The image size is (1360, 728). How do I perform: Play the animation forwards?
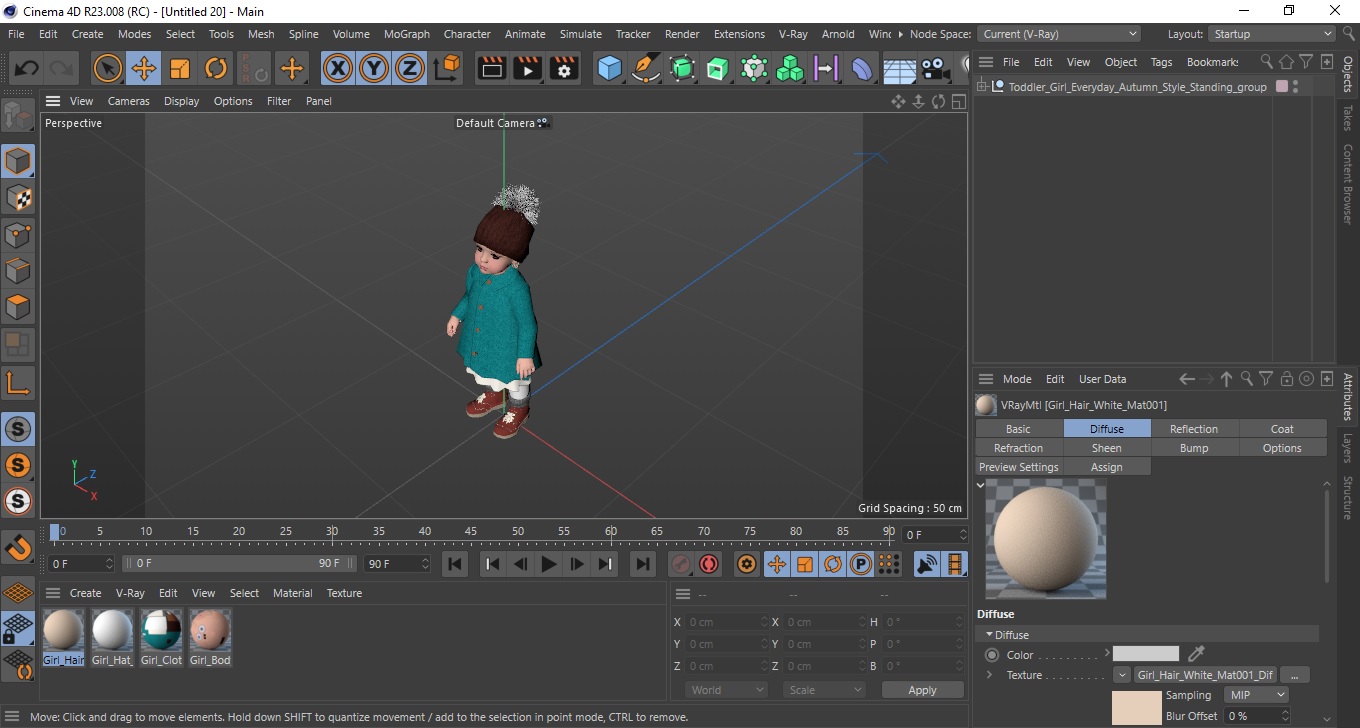coord(548,564)
